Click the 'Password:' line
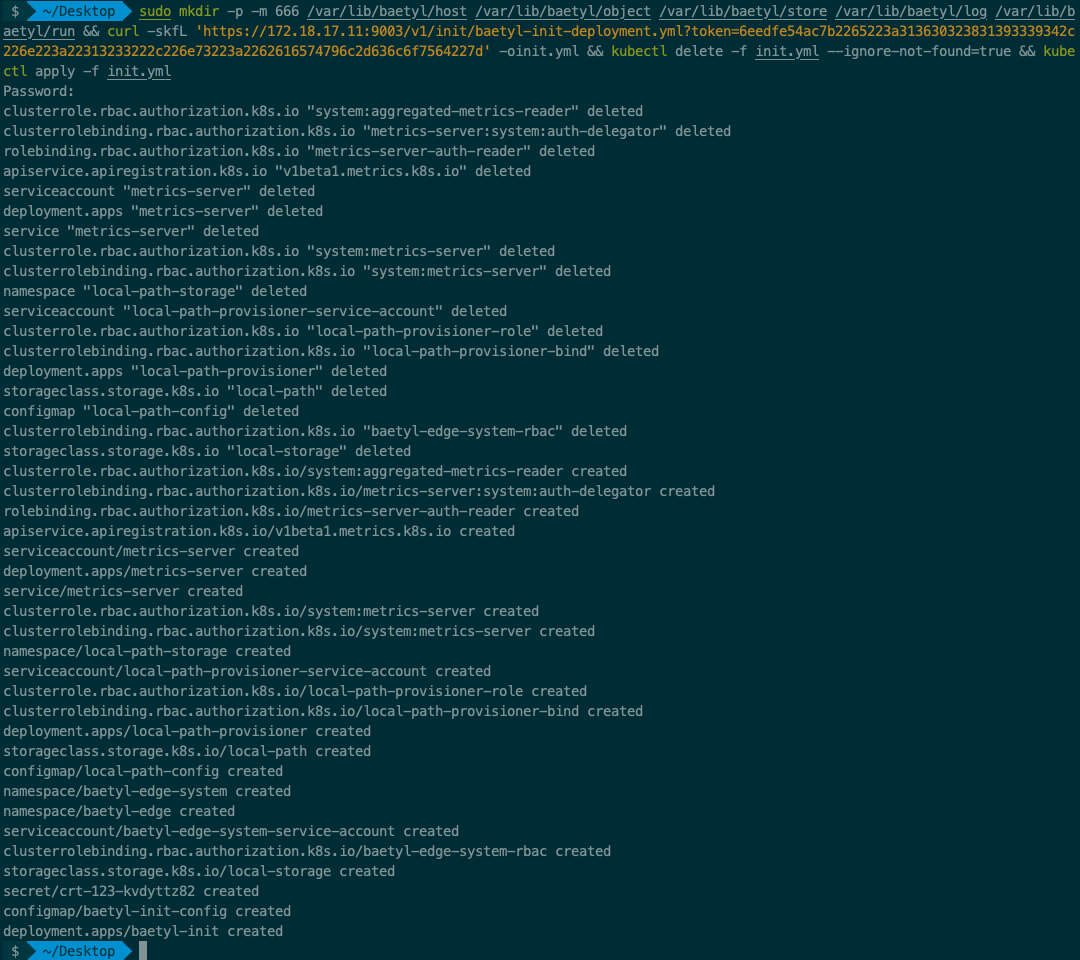Screen dimensions: 1080x960 coord(39,92)
